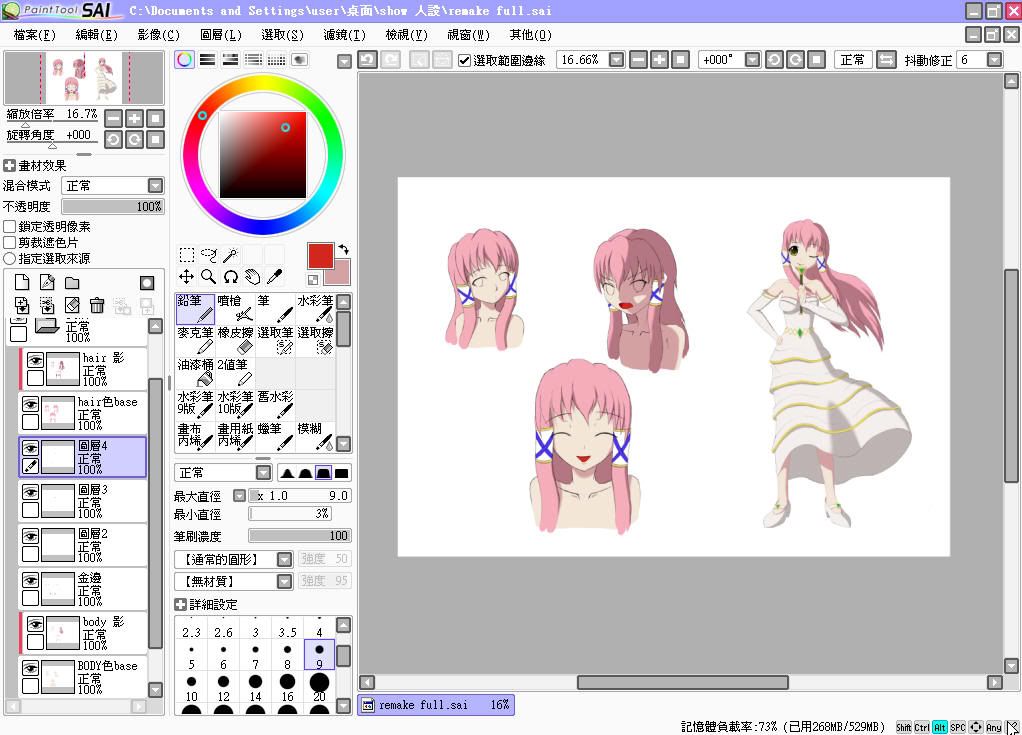Viewport: 1022px width, 735px height.
Task: Hide the 圖層3 layer via eye icon
Action: pyautogui.click(x=31, y=492)
